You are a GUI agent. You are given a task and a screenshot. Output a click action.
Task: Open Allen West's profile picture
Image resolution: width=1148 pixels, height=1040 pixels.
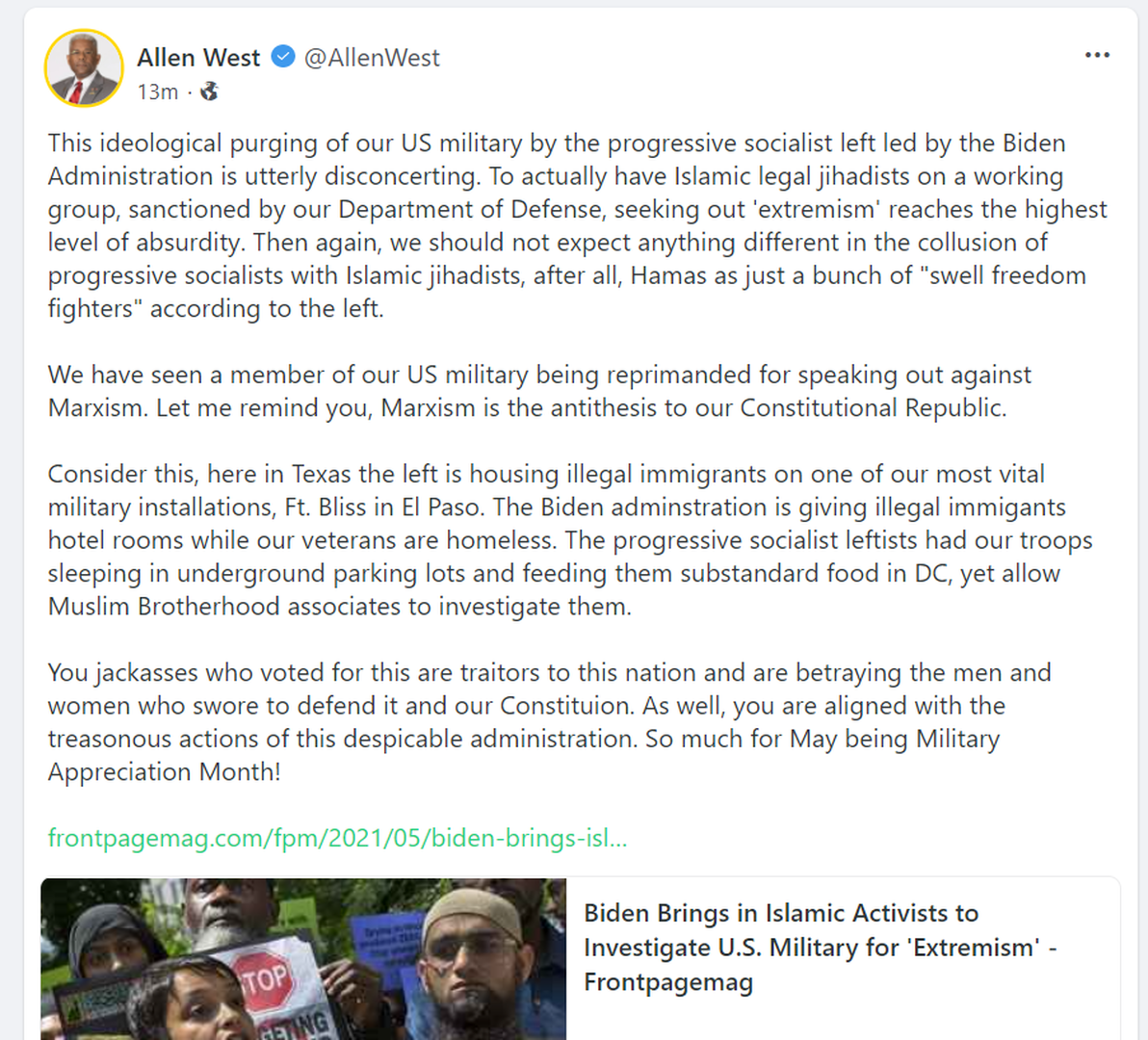(84, 68)
